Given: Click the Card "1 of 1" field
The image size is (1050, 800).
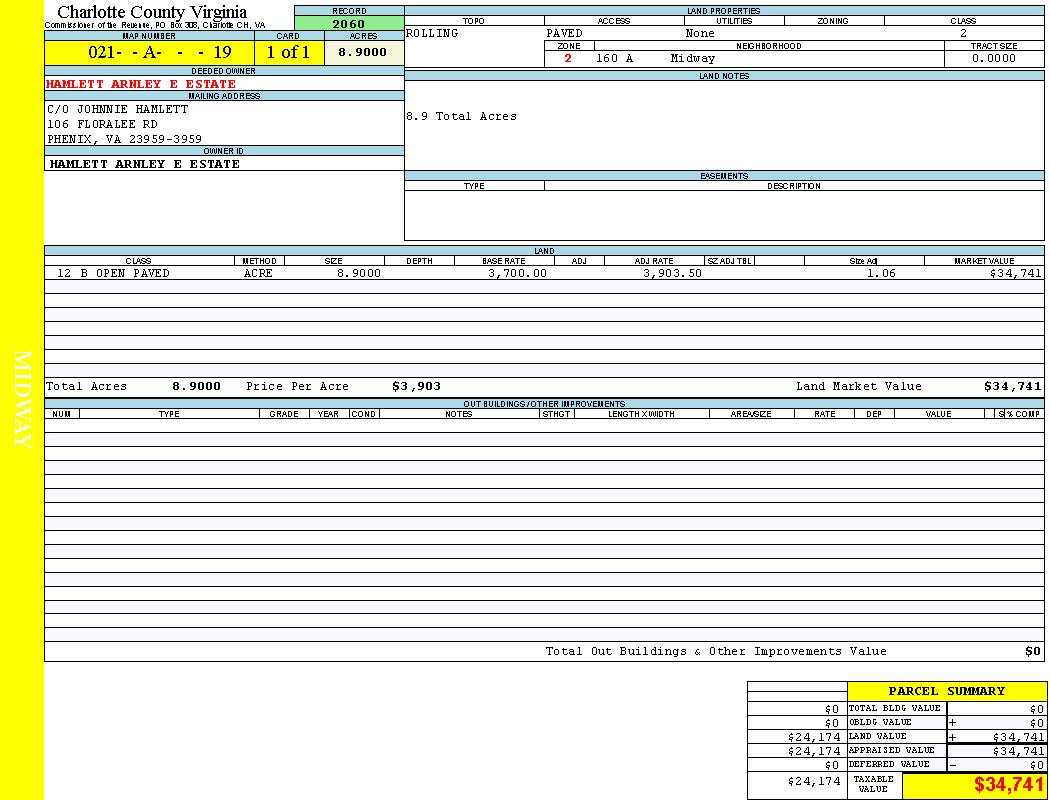Looking at the screenshot, I should (288, 53).
